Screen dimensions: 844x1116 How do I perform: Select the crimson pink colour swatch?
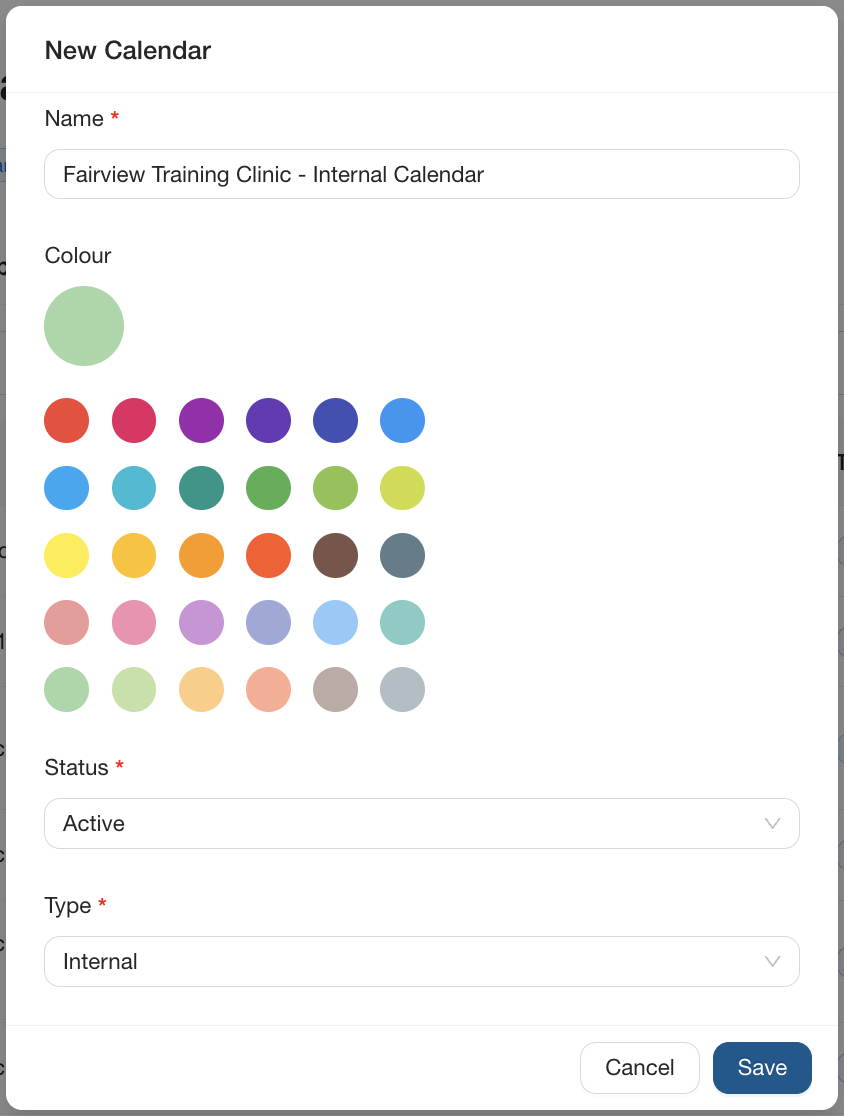point(134,420)
